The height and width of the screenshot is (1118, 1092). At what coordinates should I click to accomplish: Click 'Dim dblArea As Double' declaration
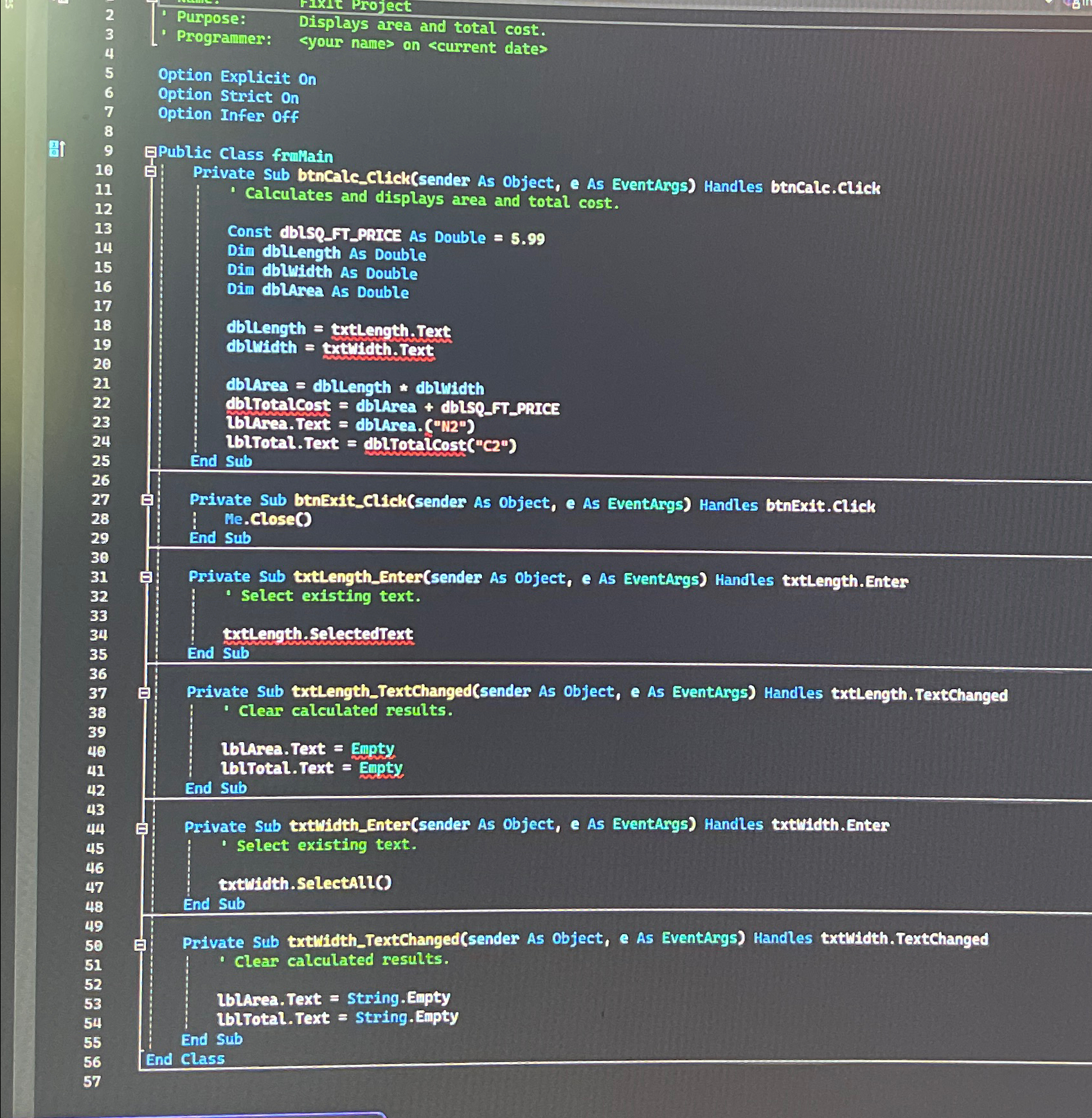click(x=318, y=291)
